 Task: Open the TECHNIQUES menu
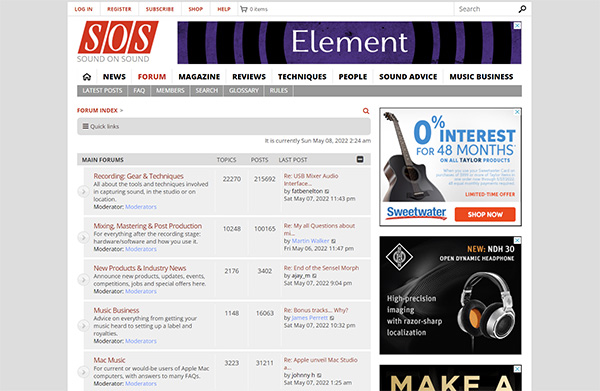(x=302, y=77)
